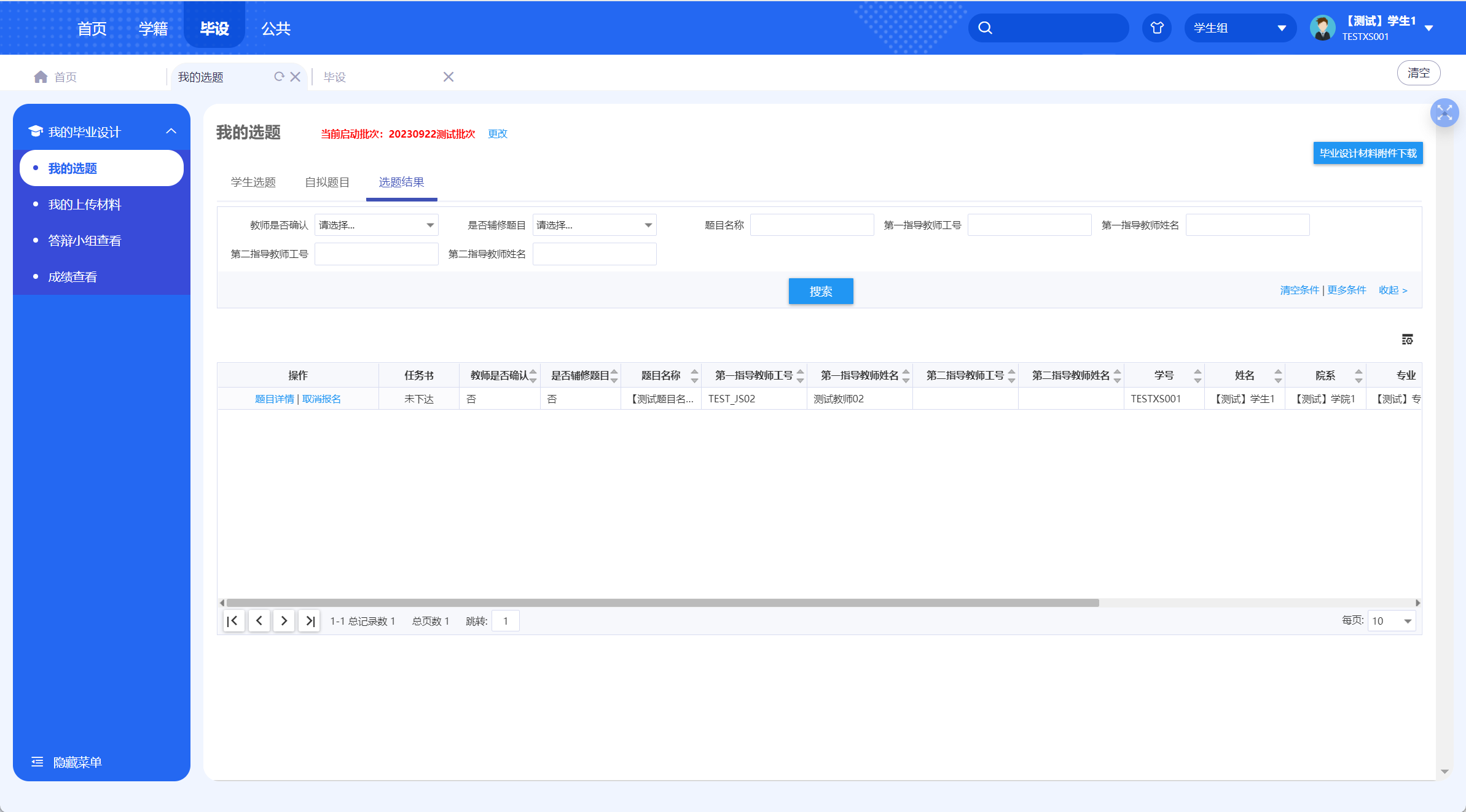Open table column settings icon
The image size is (1466, 812).
[x=1408, y=339]
